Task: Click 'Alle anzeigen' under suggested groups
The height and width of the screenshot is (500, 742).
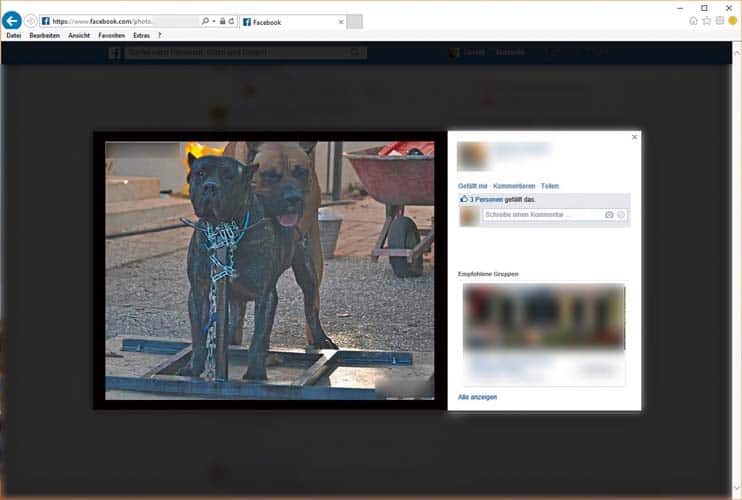Action: (x=477, y=397)
